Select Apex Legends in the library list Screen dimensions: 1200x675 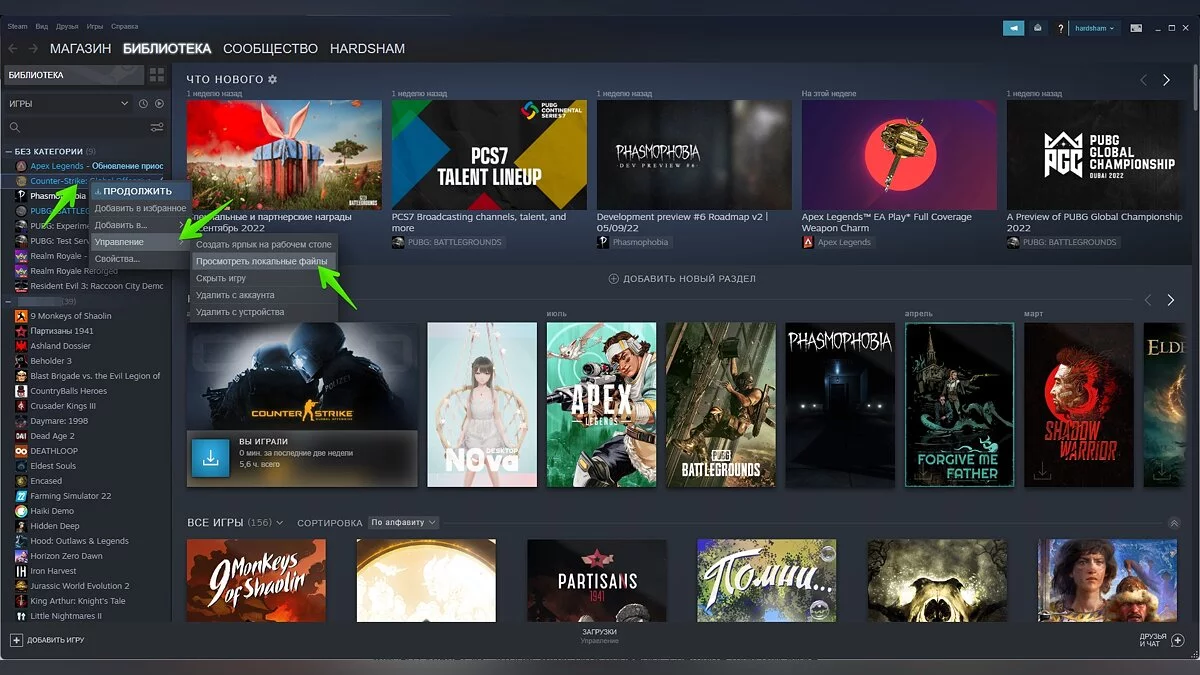[x=88, y=166]
